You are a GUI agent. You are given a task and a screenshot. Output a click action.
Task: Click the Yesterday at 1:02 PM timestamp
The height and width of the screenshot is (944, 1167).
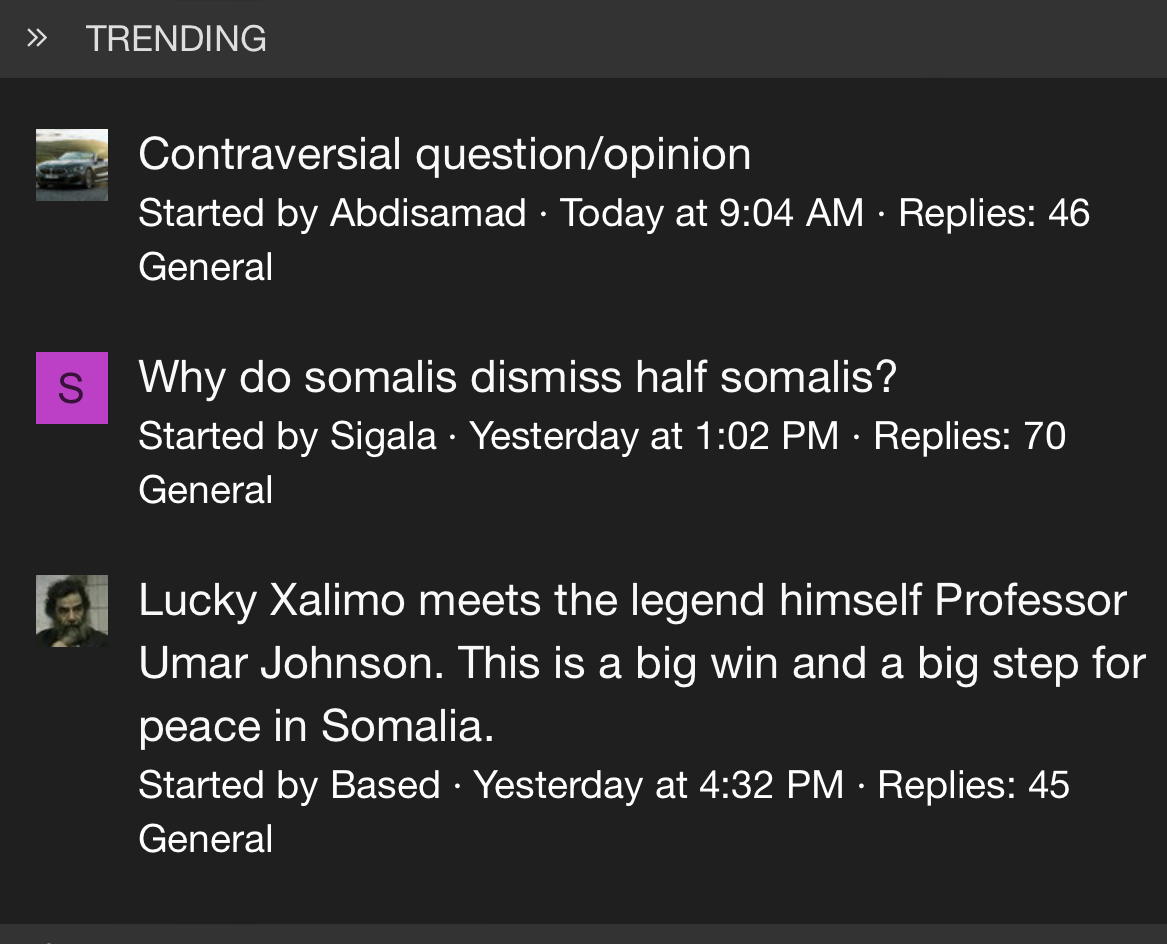tap(654, 436)
